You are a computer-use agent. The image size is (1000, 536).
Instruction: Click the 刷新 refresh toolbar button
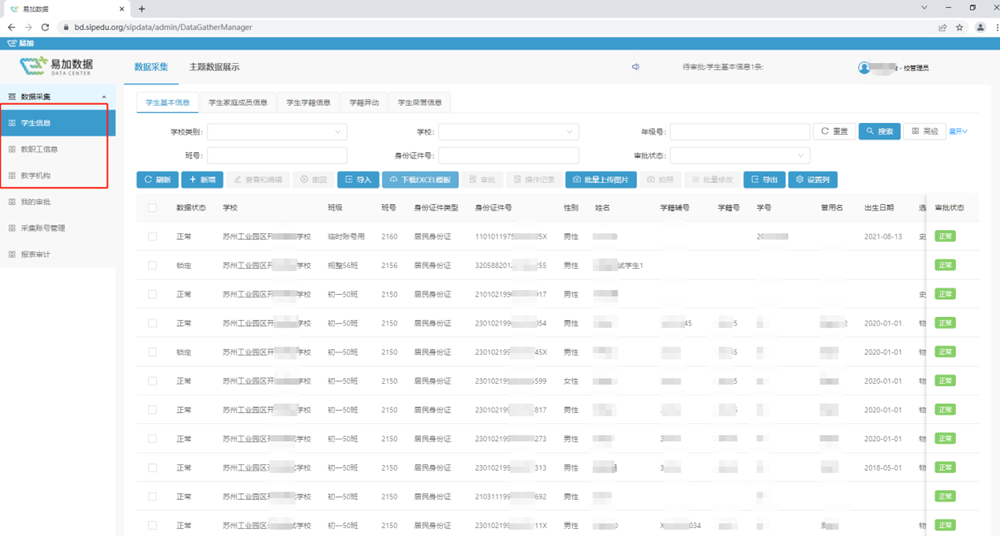(158, 180)
